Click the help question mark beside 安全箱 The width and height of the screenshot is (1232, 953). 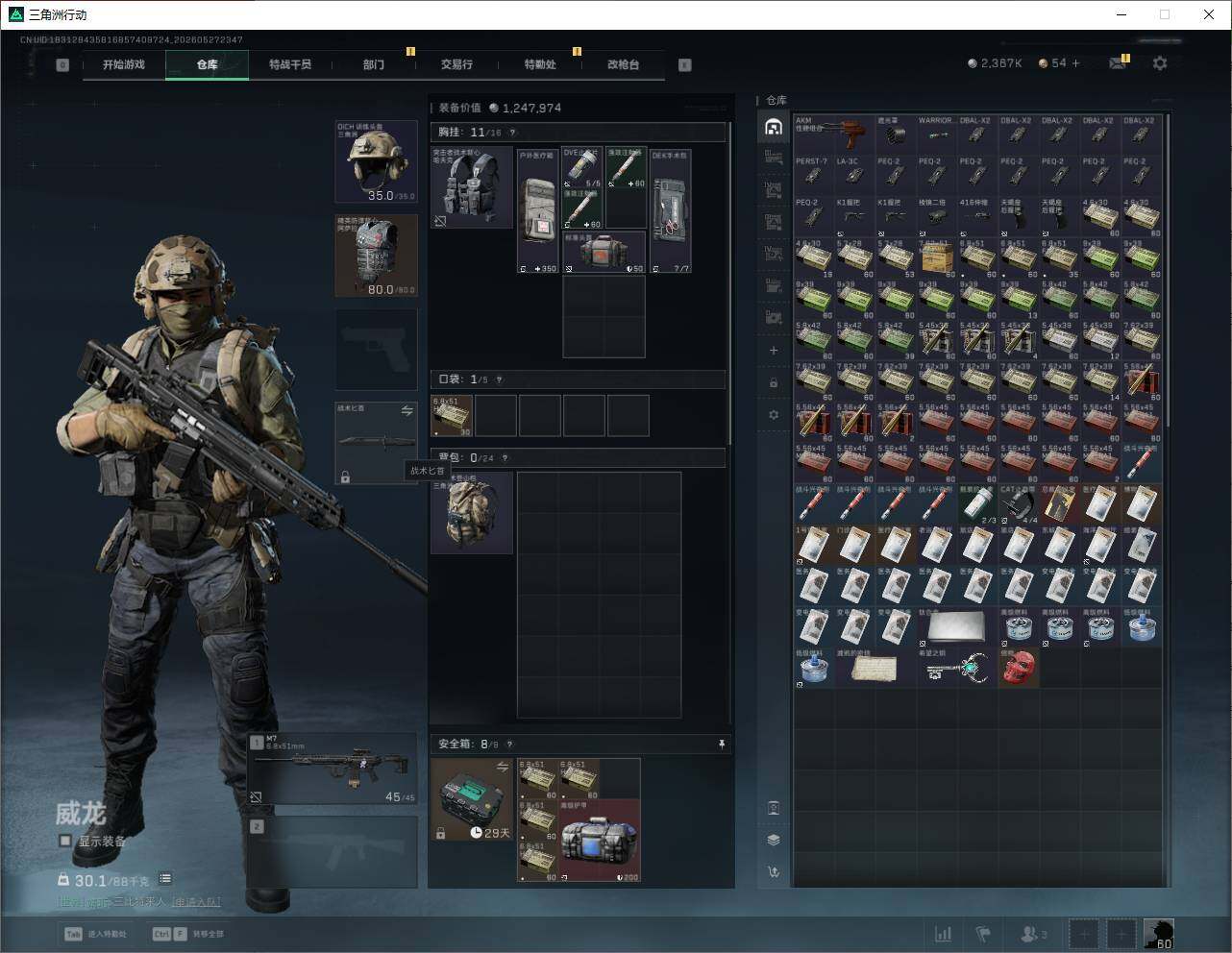pyautogui.click(x=509, y=745)
